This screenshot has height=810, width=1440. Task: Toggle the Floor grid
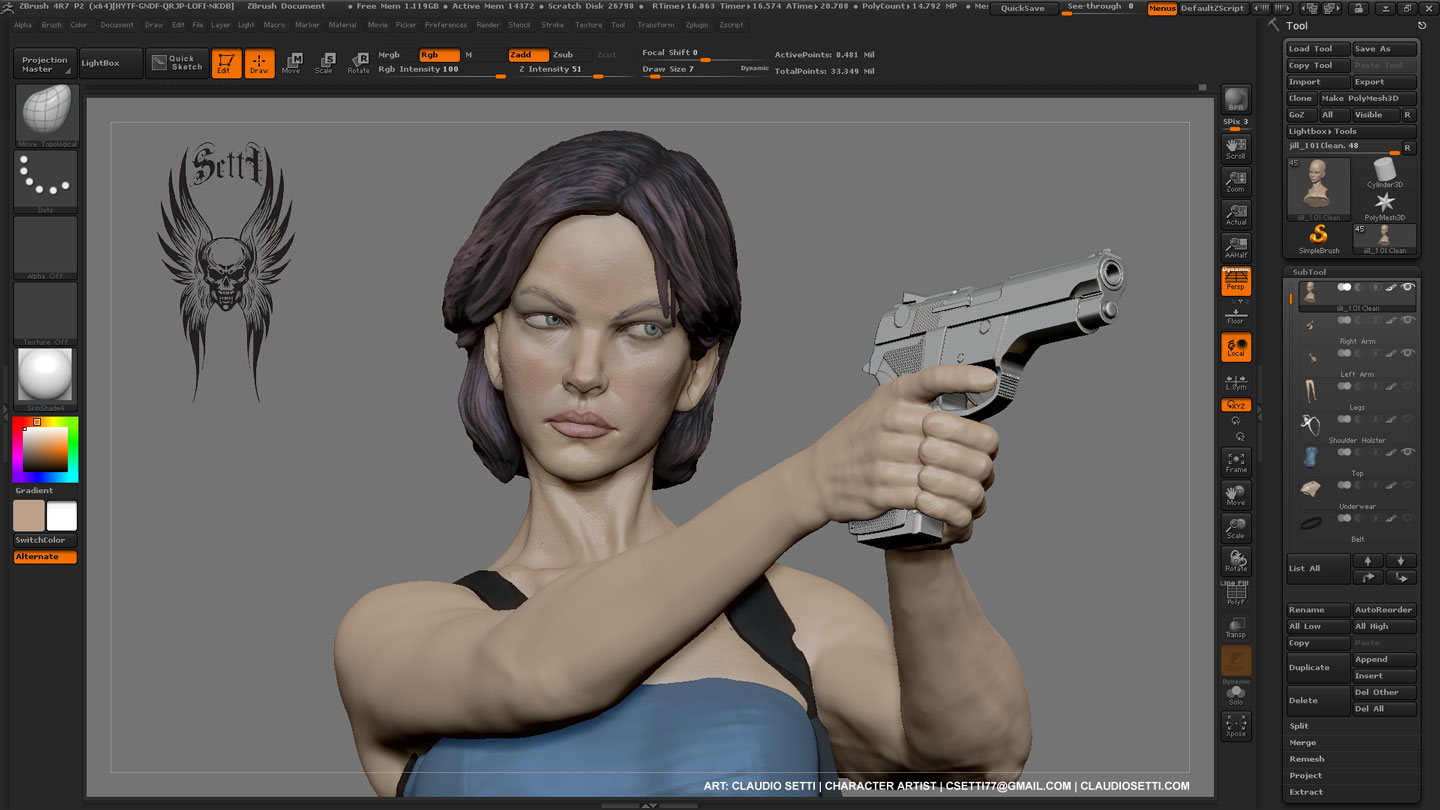click(1236, 315)
